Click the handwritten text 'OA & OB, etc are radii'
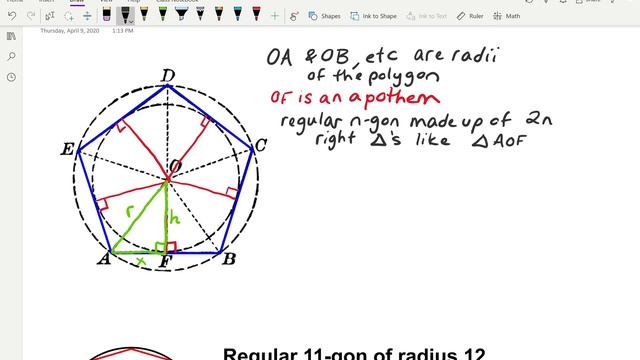Screen dimensions: 640x360 pyautogui.click(x=383, y=57)
